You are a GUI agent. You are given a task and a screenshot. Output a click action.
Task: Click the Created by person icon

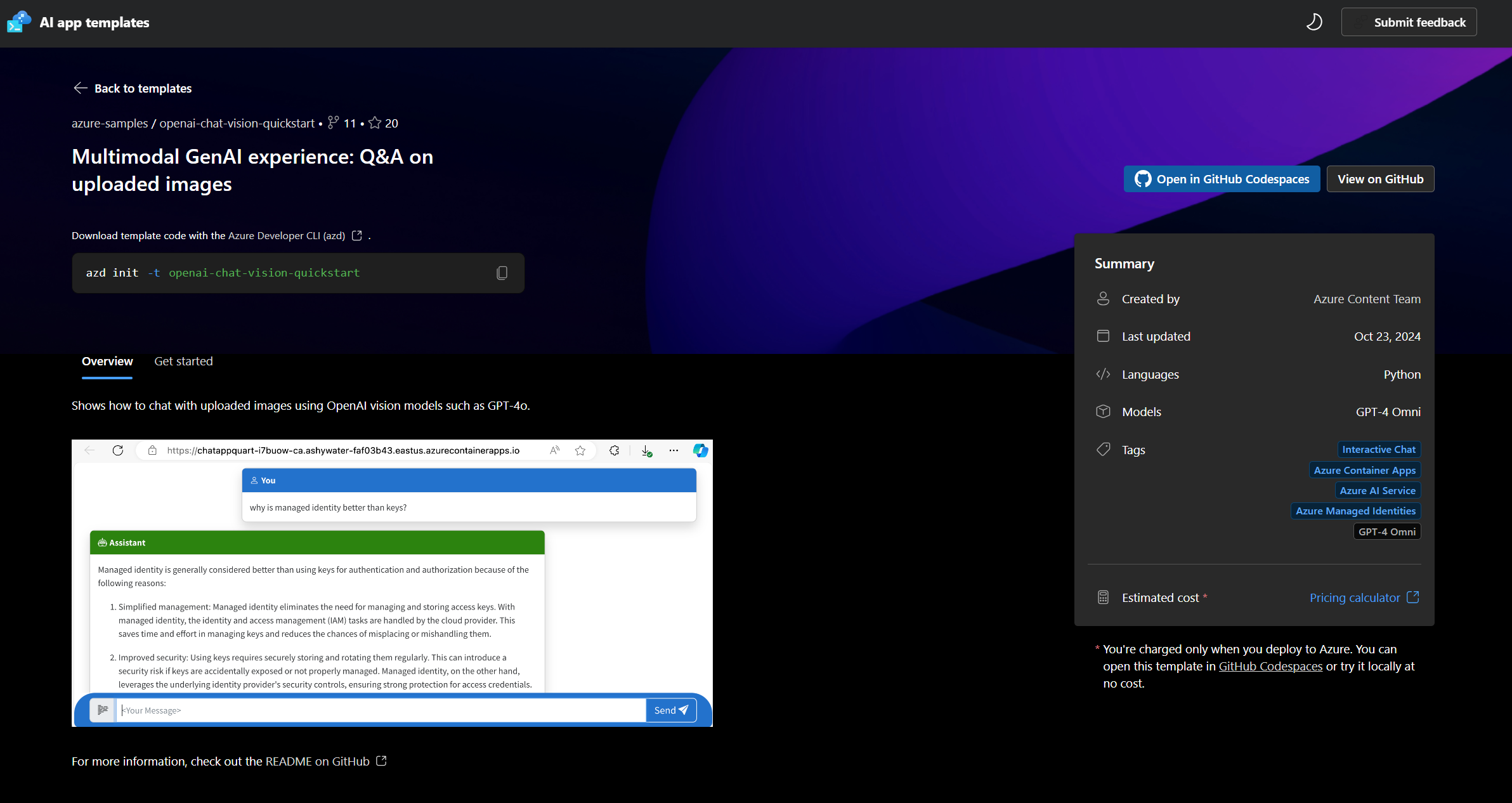1103,299
